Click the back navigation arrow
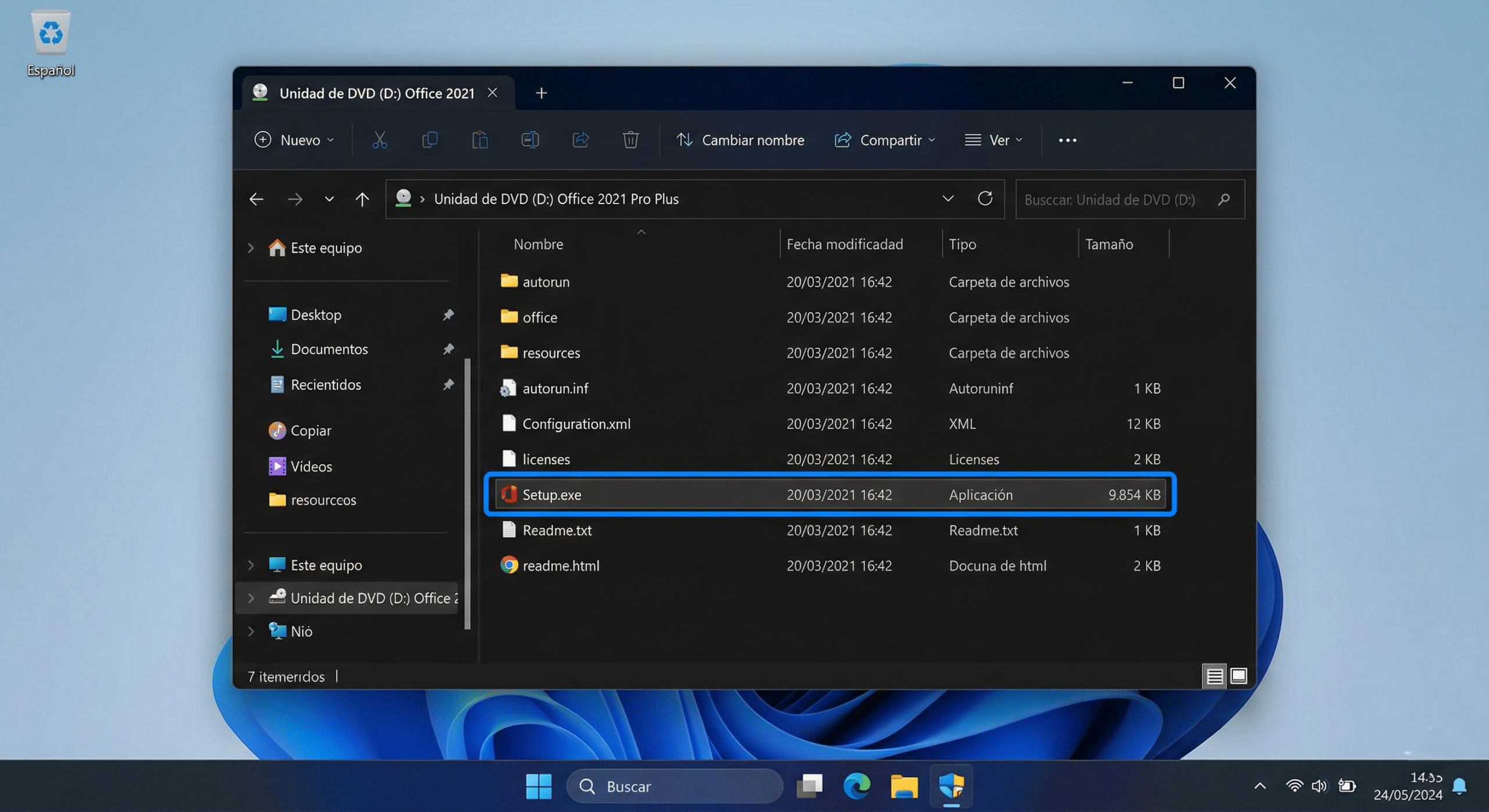1489x812 pixels. tap(256, 198)
